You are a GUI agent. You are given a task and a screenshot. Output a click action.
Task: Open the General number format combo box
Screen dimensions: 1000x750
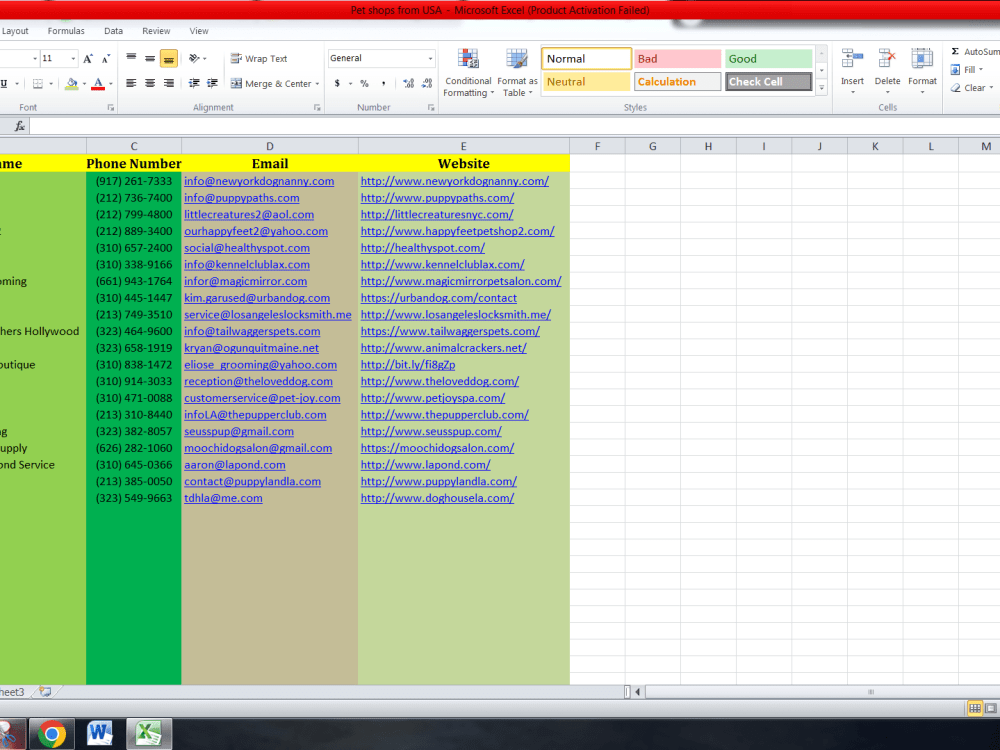click(x=381, y=58)
